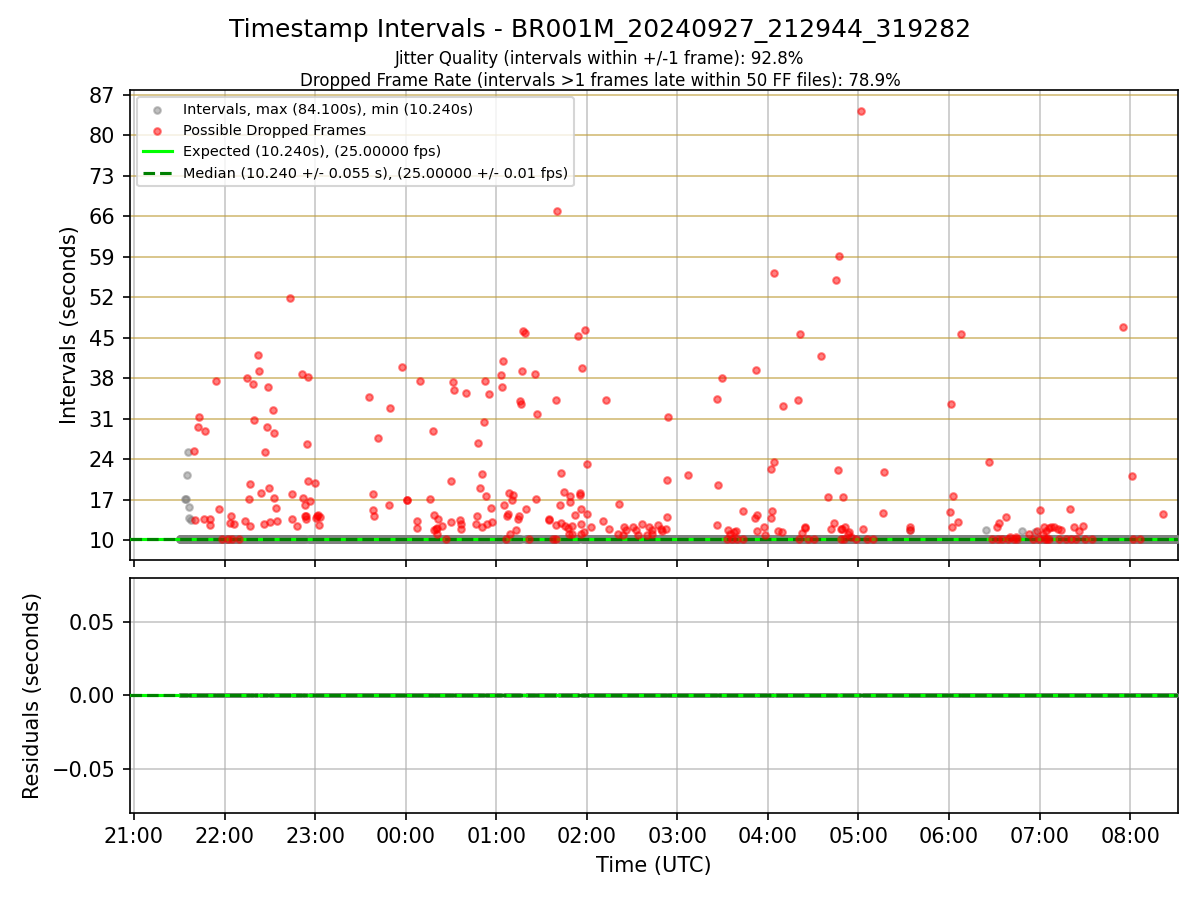Viewport: 1200px width, 900px height.
Task: Click the y-axis tick label "10"
Action: (103, 540)
